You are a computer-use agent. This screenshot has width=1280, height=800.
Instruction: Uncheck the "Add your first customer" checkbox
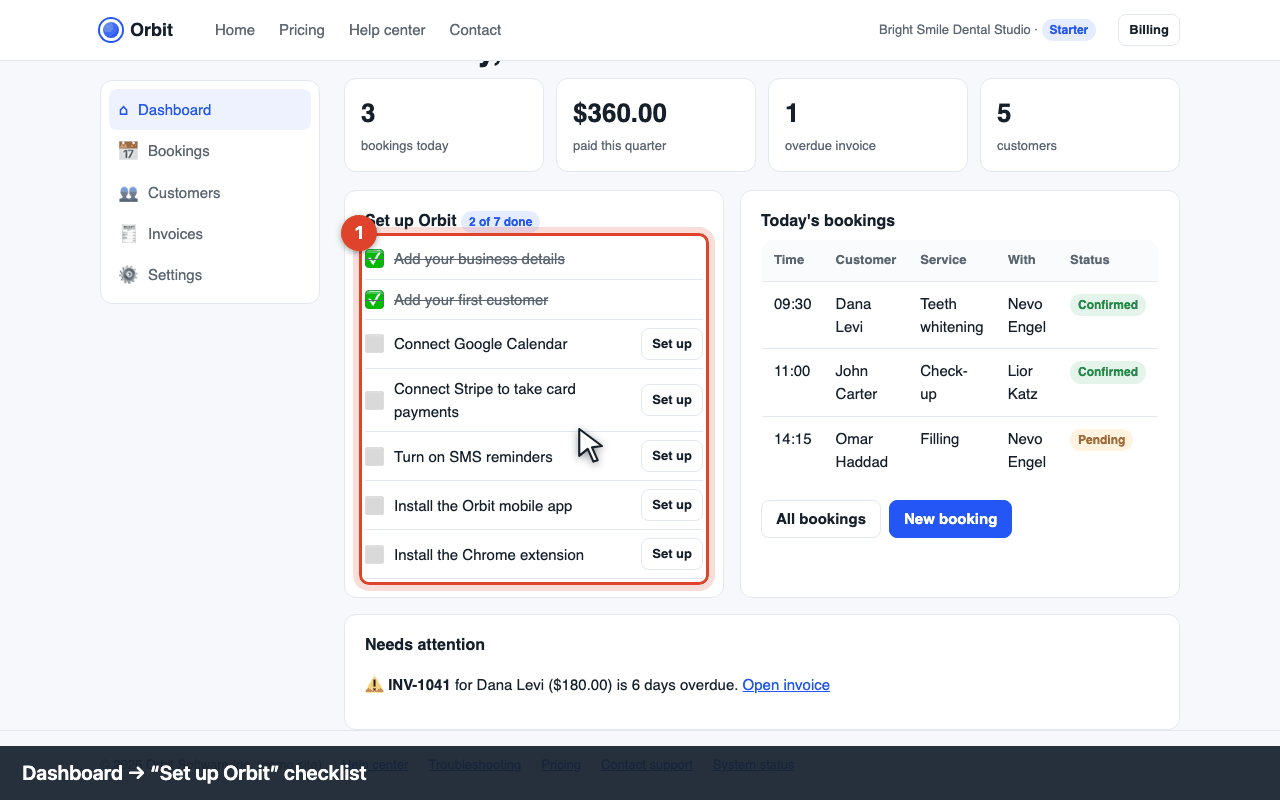374,300
